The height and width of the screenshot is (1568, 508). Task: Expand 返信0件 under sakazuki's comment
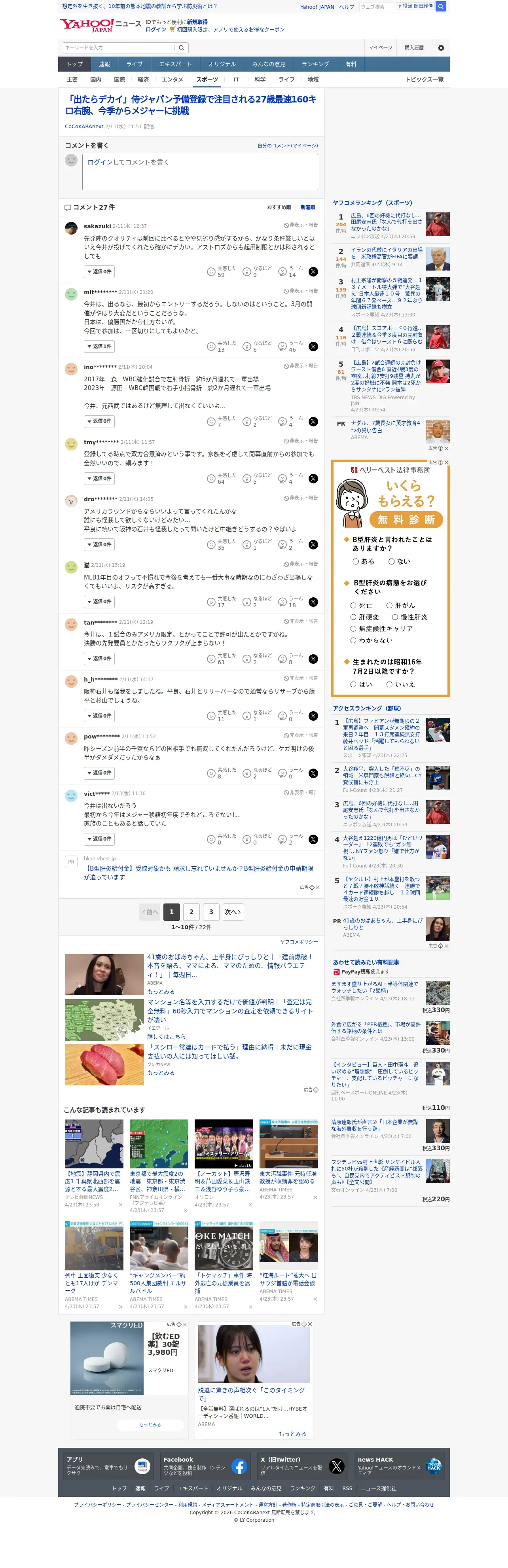coord(99,272)
